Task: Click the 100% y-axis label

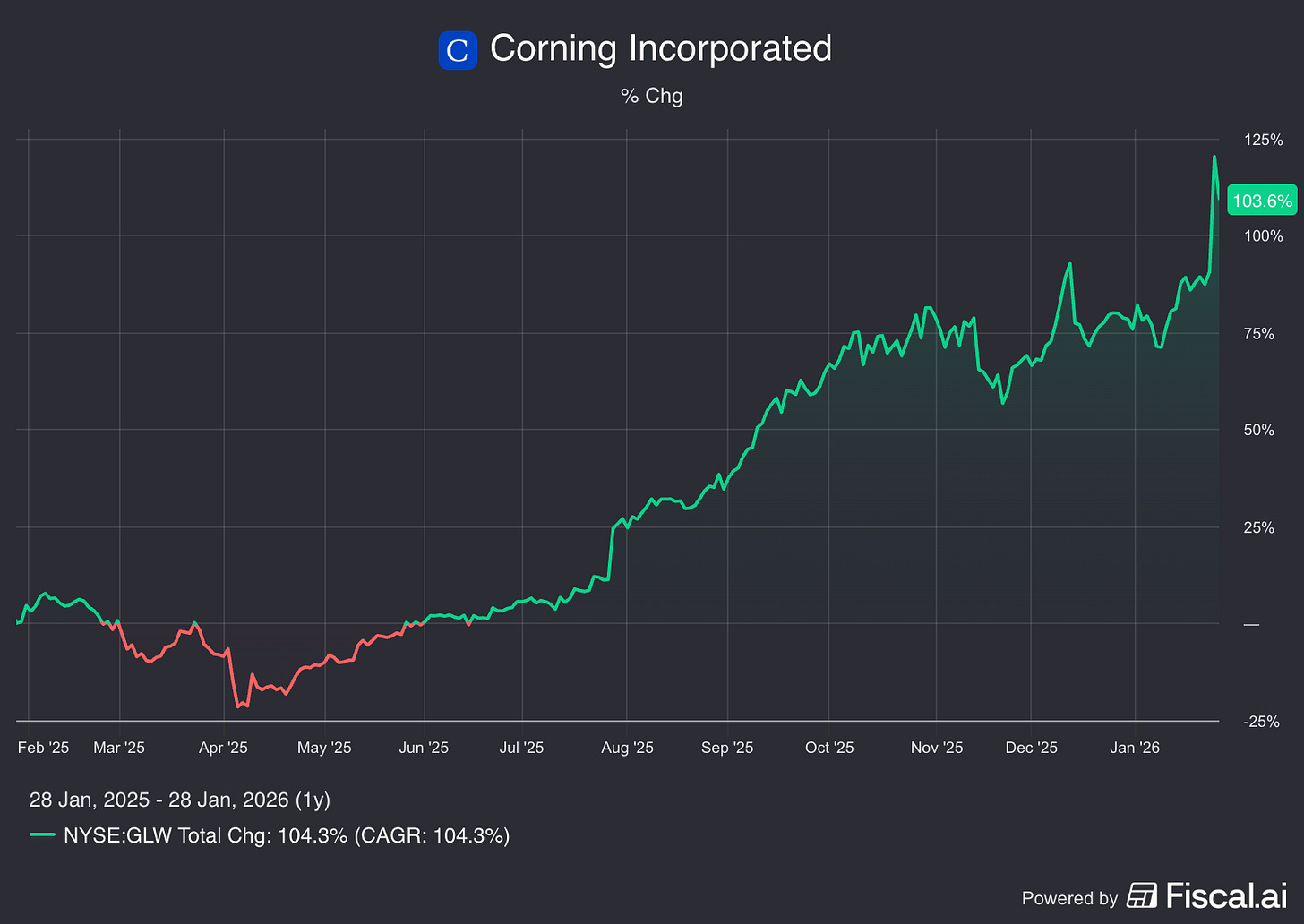Action: [1264, 236]
